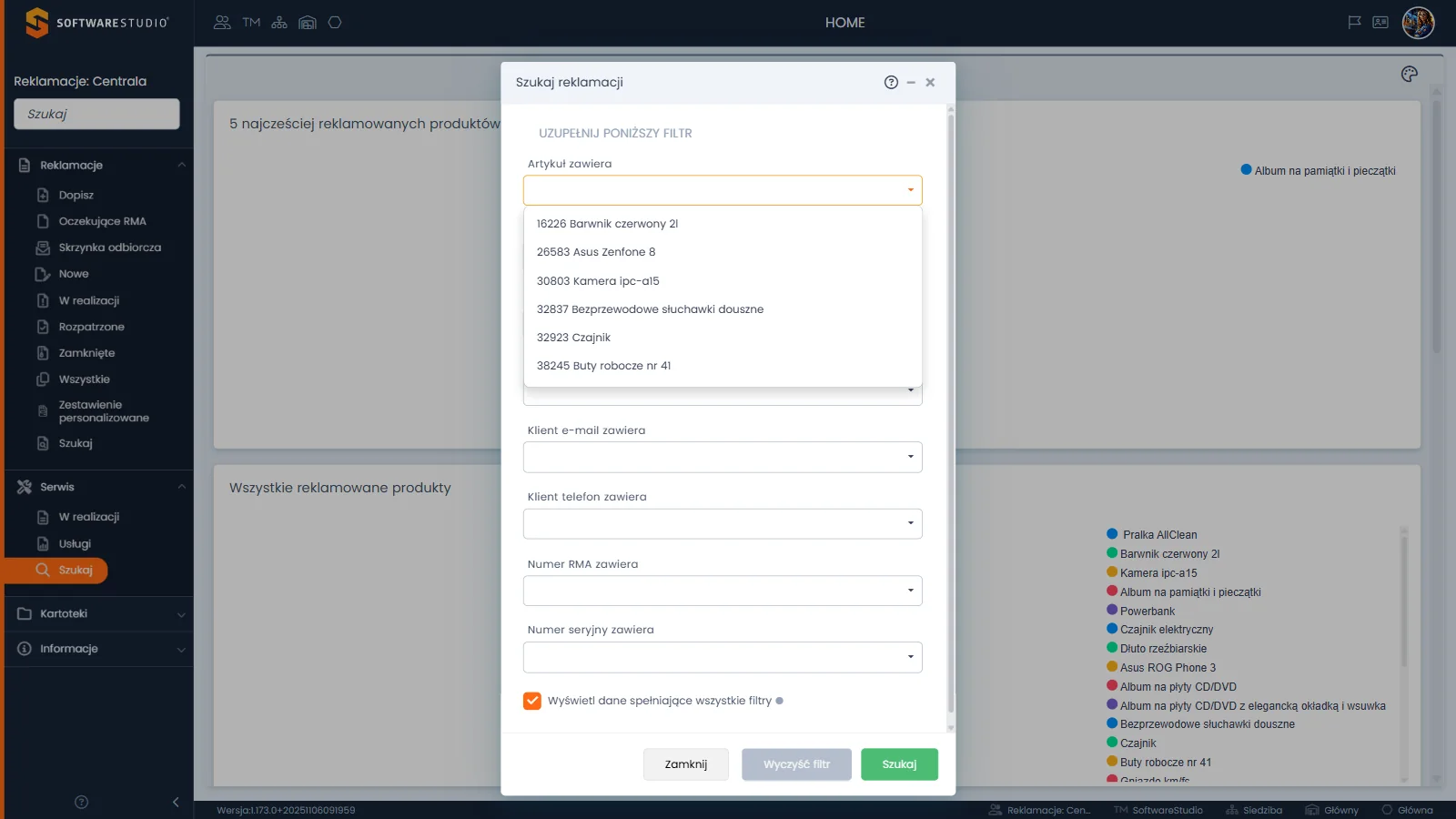1456x819 pixels.
Task: Click the green Szukaj button
Action: tap(899, 764)
